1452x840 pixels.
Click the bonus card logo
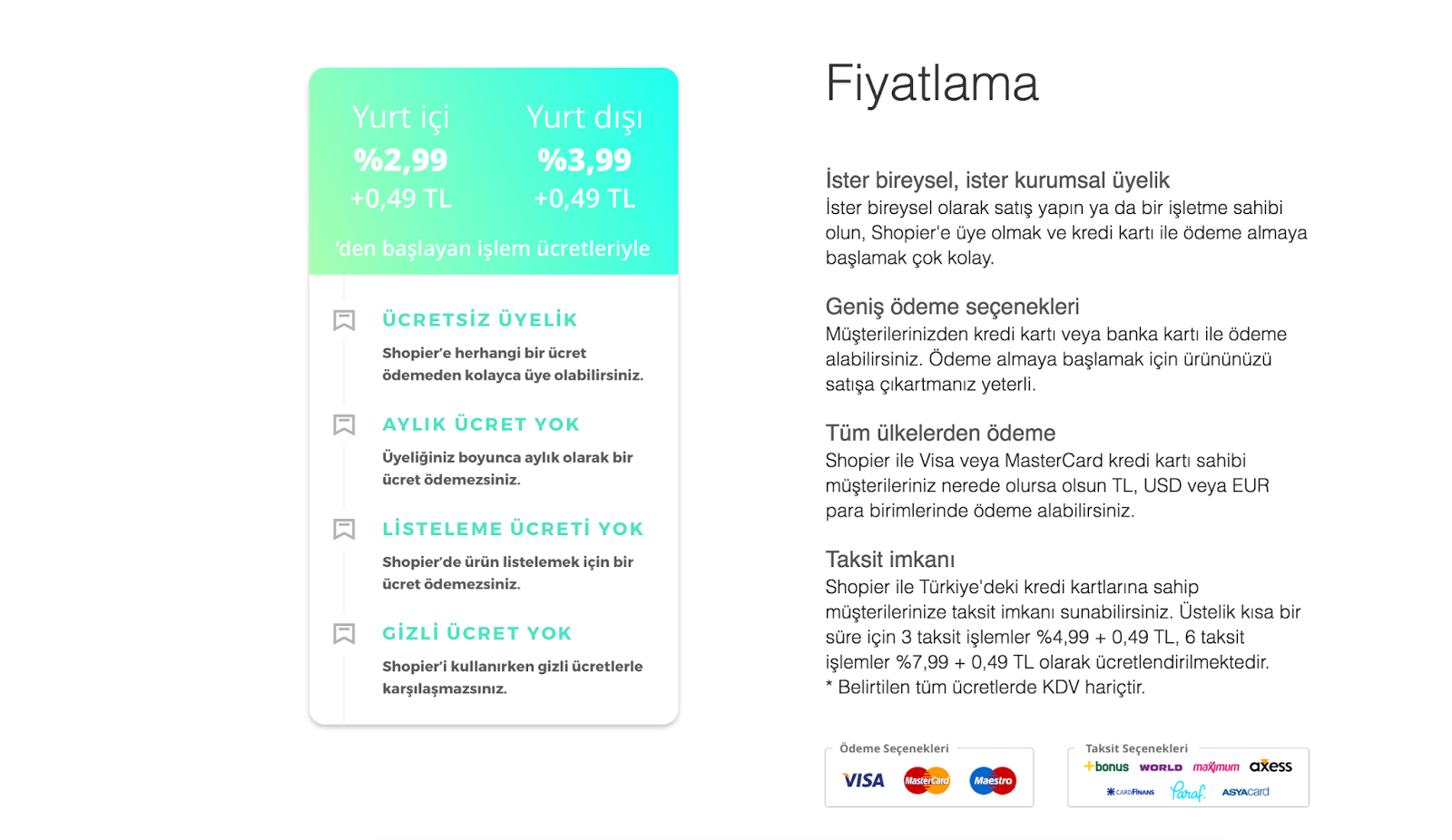click(x=1106, y=767)
